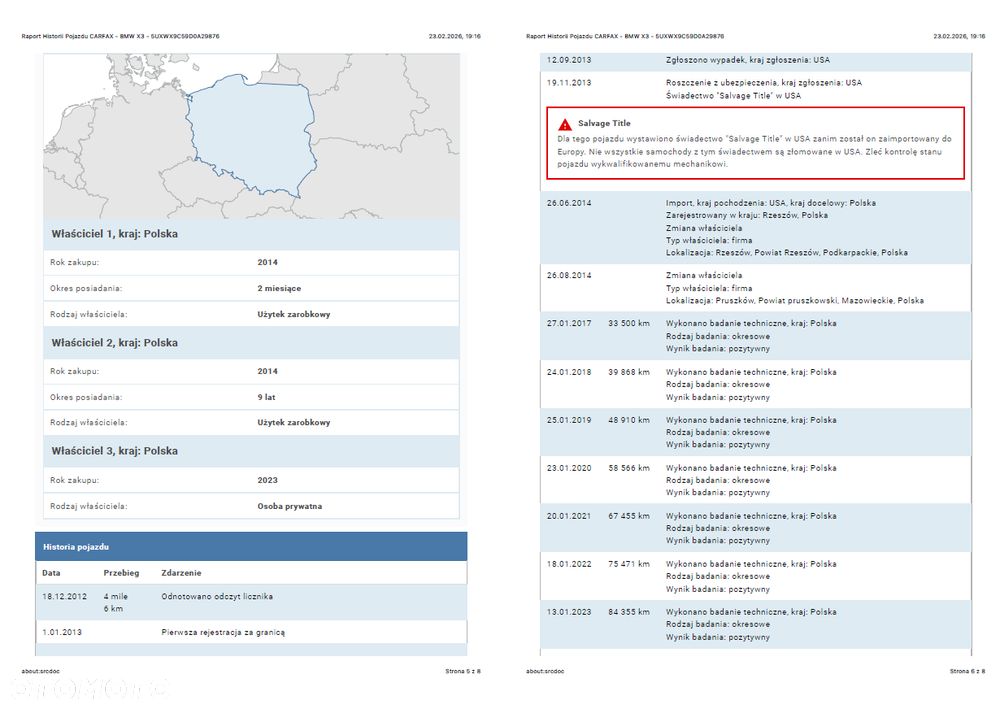The height and width of the screenshot is (709, 1000).
Task: Click the '4 mile' odometer reading
Action: (x=115, y=597)
